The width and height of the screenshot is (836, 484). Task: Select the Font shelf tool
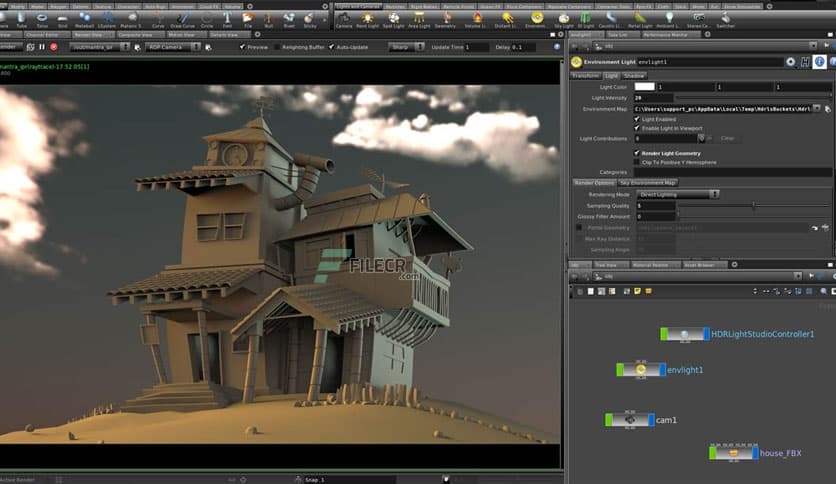coord(227,20)
